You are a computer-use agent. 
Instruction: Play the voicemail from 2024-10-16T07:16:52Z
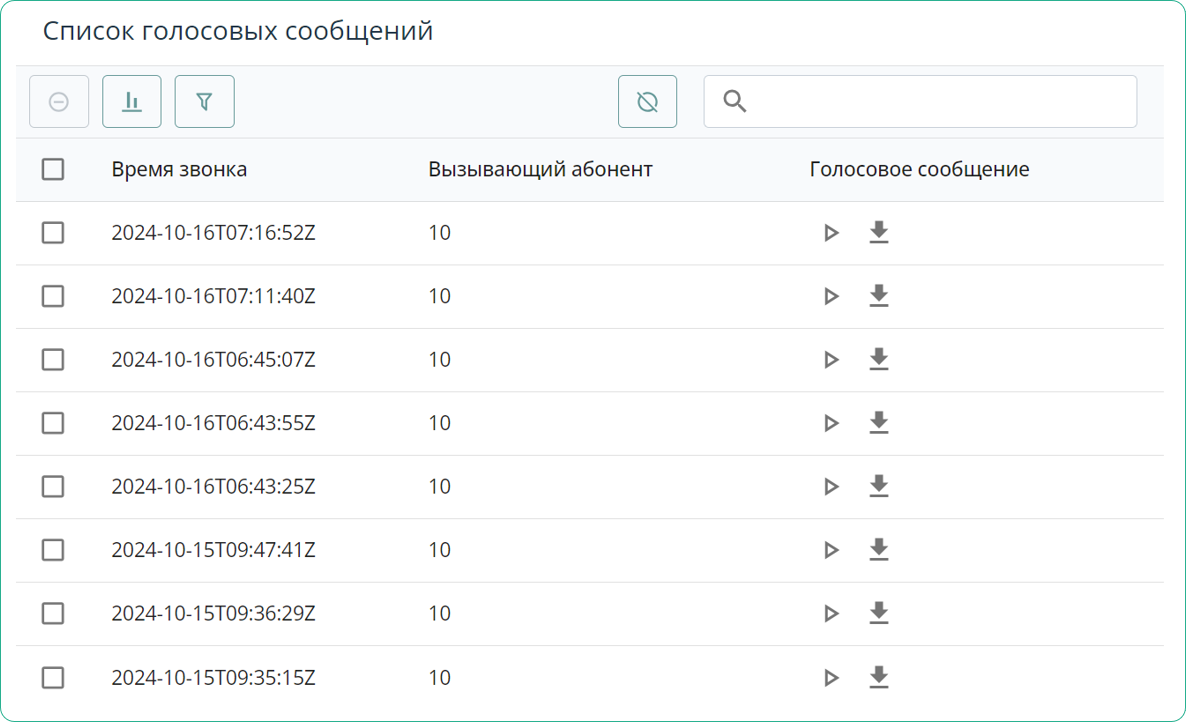click(831, 232)
